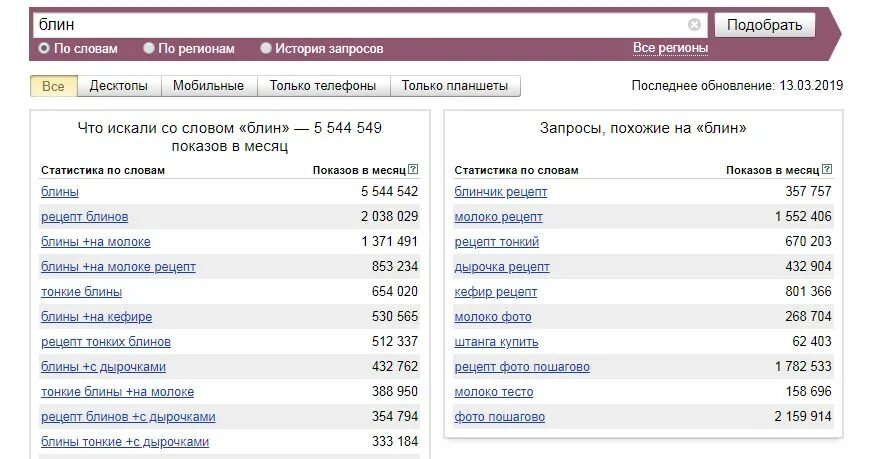
Task: Open the 'блины +с дырочками' link
Action: (x=103, y=367)
